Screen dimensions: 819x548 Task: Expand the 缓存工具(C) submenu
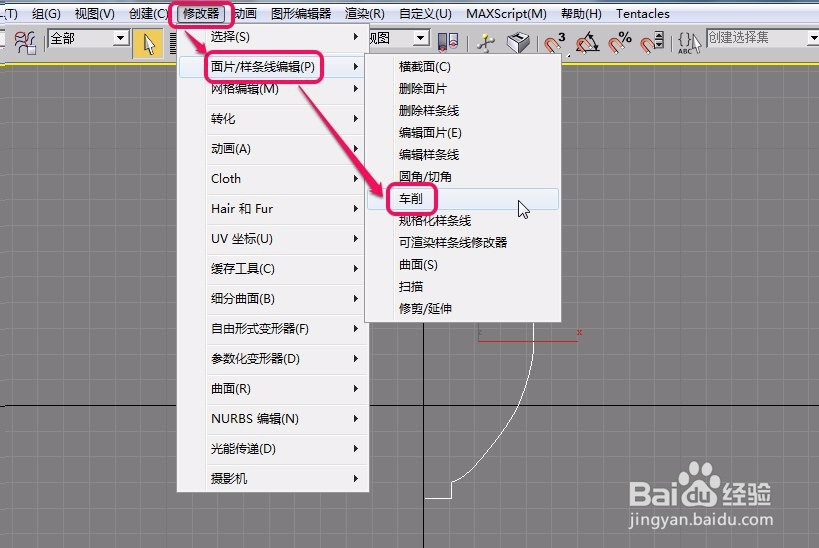[274, 269]
